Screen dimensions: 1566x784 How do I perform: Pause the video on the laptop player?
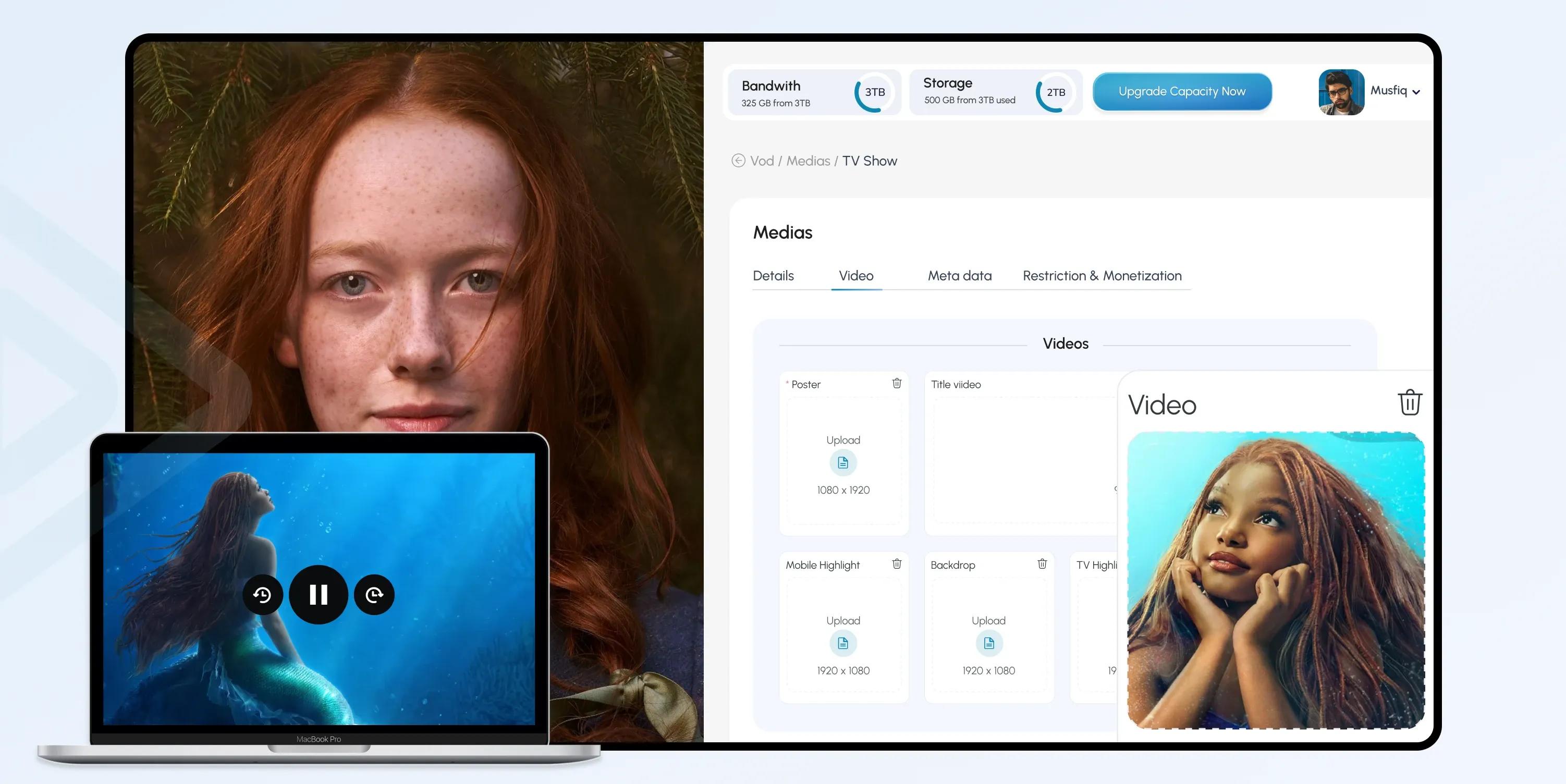pos(319,594)
